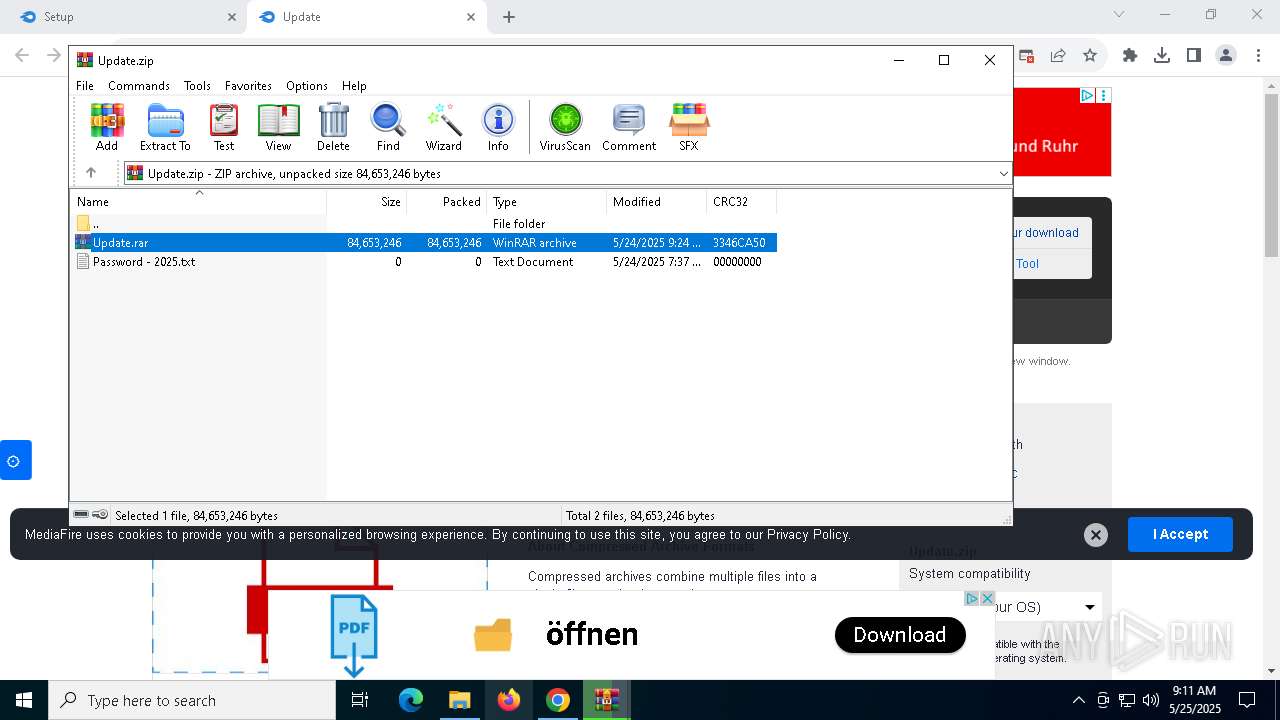Screen dimensions: 1280x720
Task: Click the browser back arrow
Action: [x=22, y=56]
